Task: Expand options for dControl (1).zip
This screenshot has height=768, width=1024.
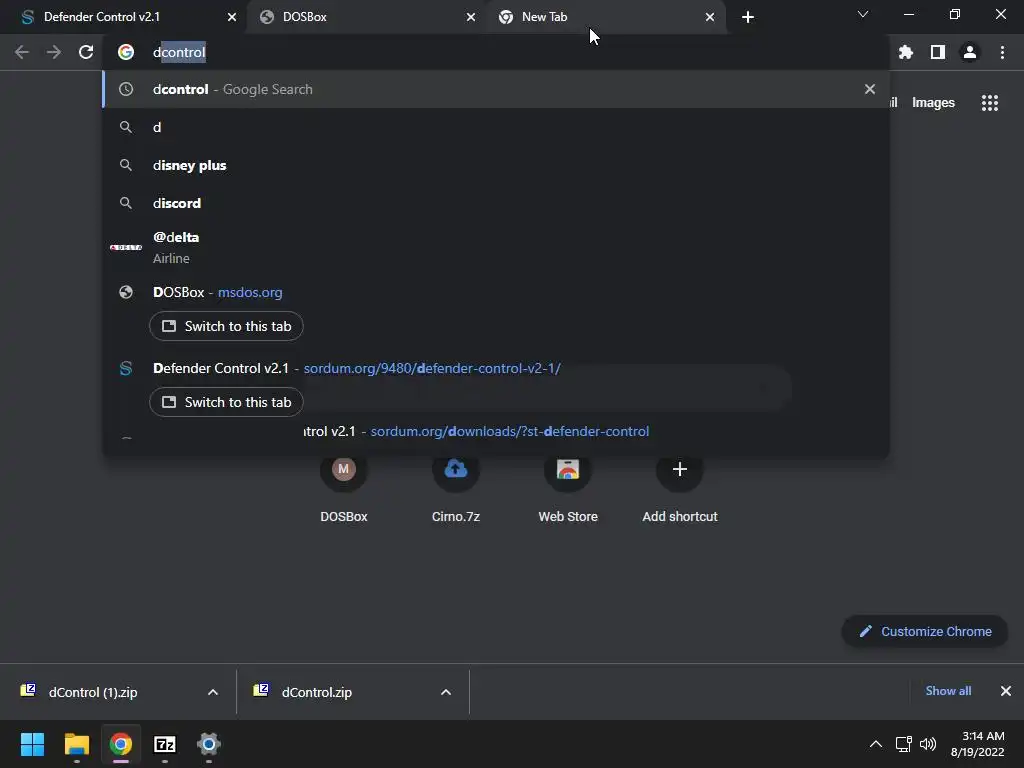Action: pyautogui.click(x=213, y=692)
